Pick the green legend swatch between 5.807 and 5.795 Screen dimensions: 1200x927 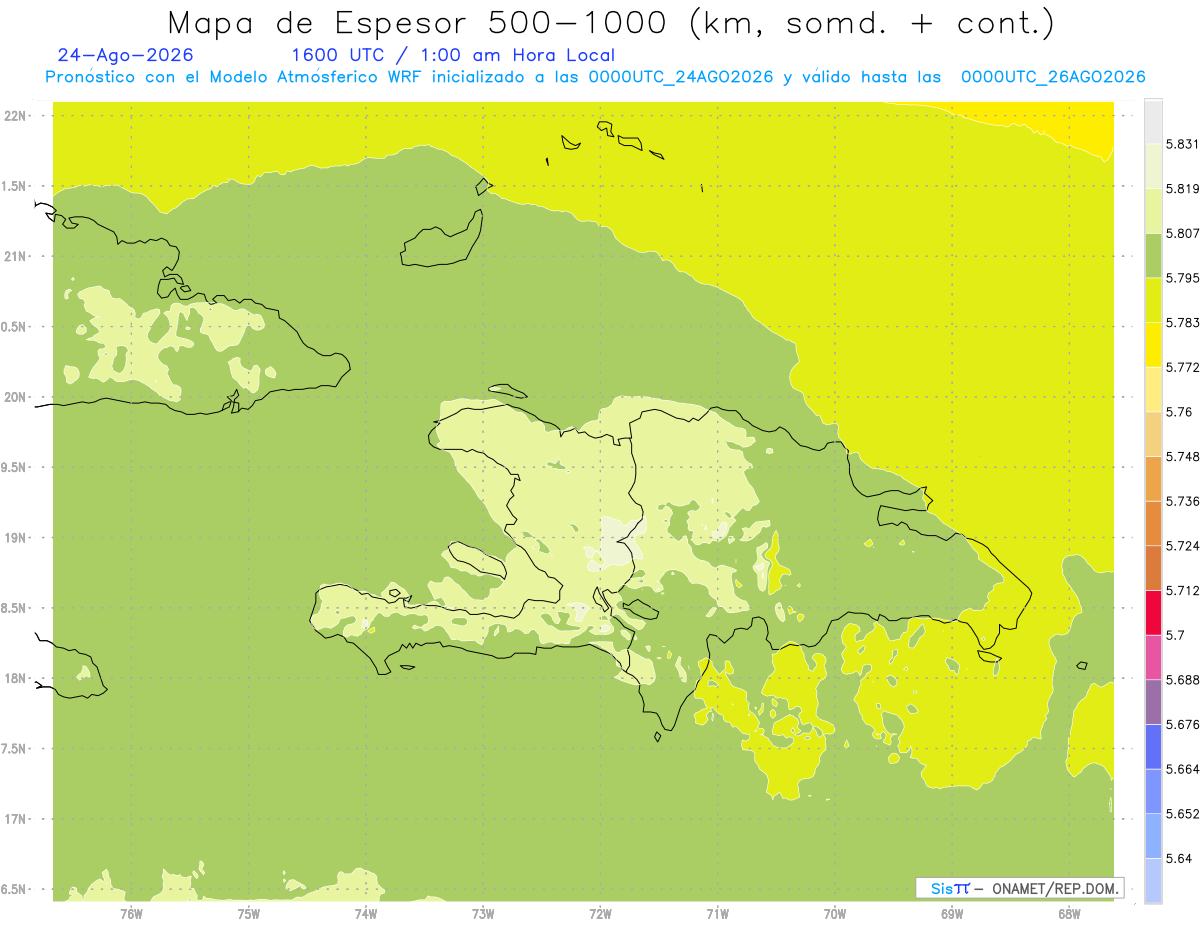[1153, 255]
